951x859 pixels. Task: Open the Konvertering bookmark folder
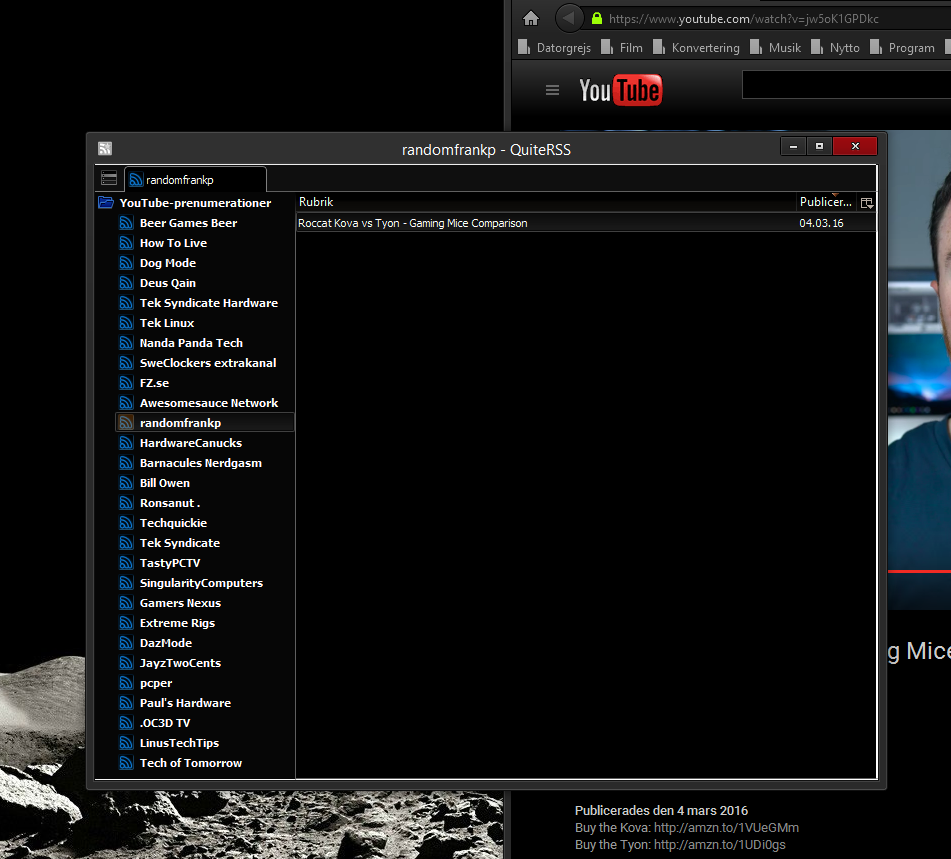[x=696, y=47]
